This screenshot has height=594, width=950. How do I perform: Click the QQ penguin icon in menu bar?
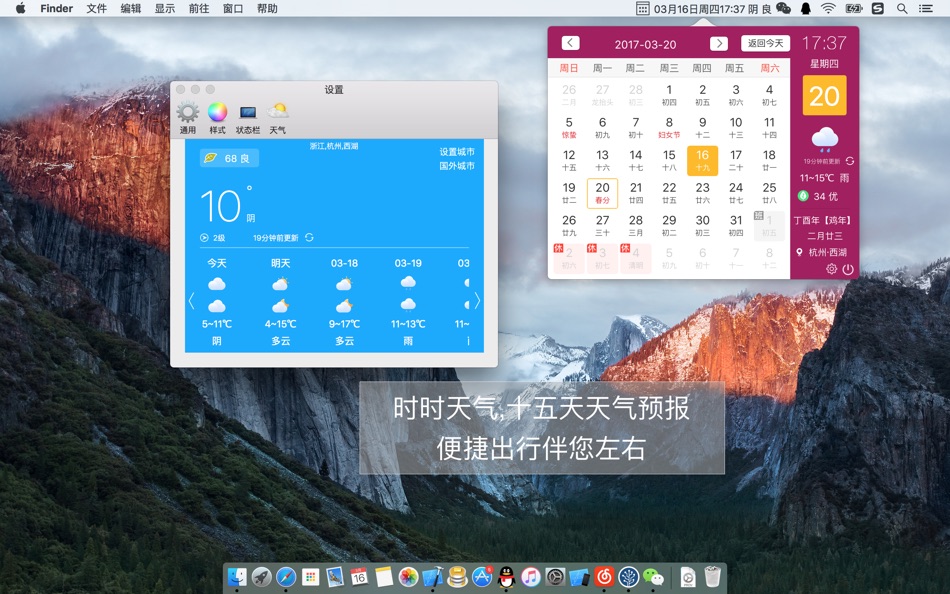pyautogui.click(x=806, y=8)
